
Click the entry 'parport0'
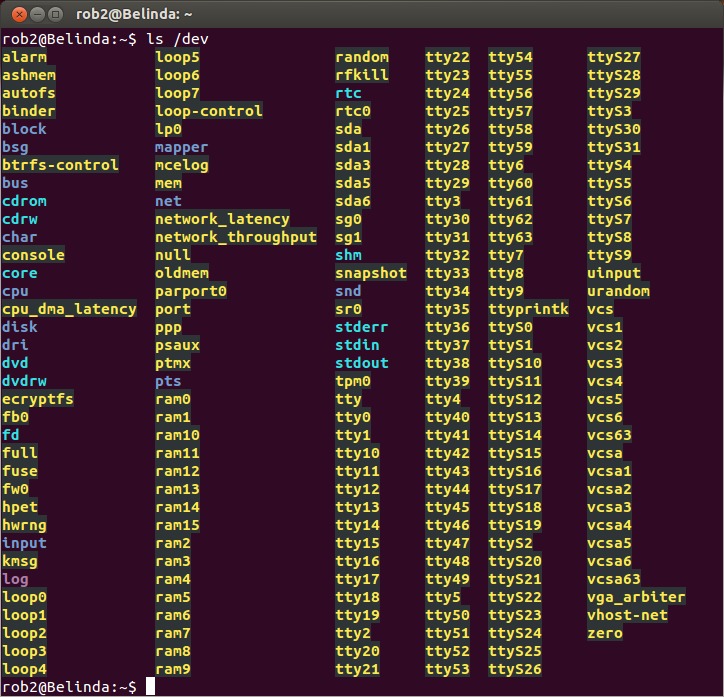point(191,291)
